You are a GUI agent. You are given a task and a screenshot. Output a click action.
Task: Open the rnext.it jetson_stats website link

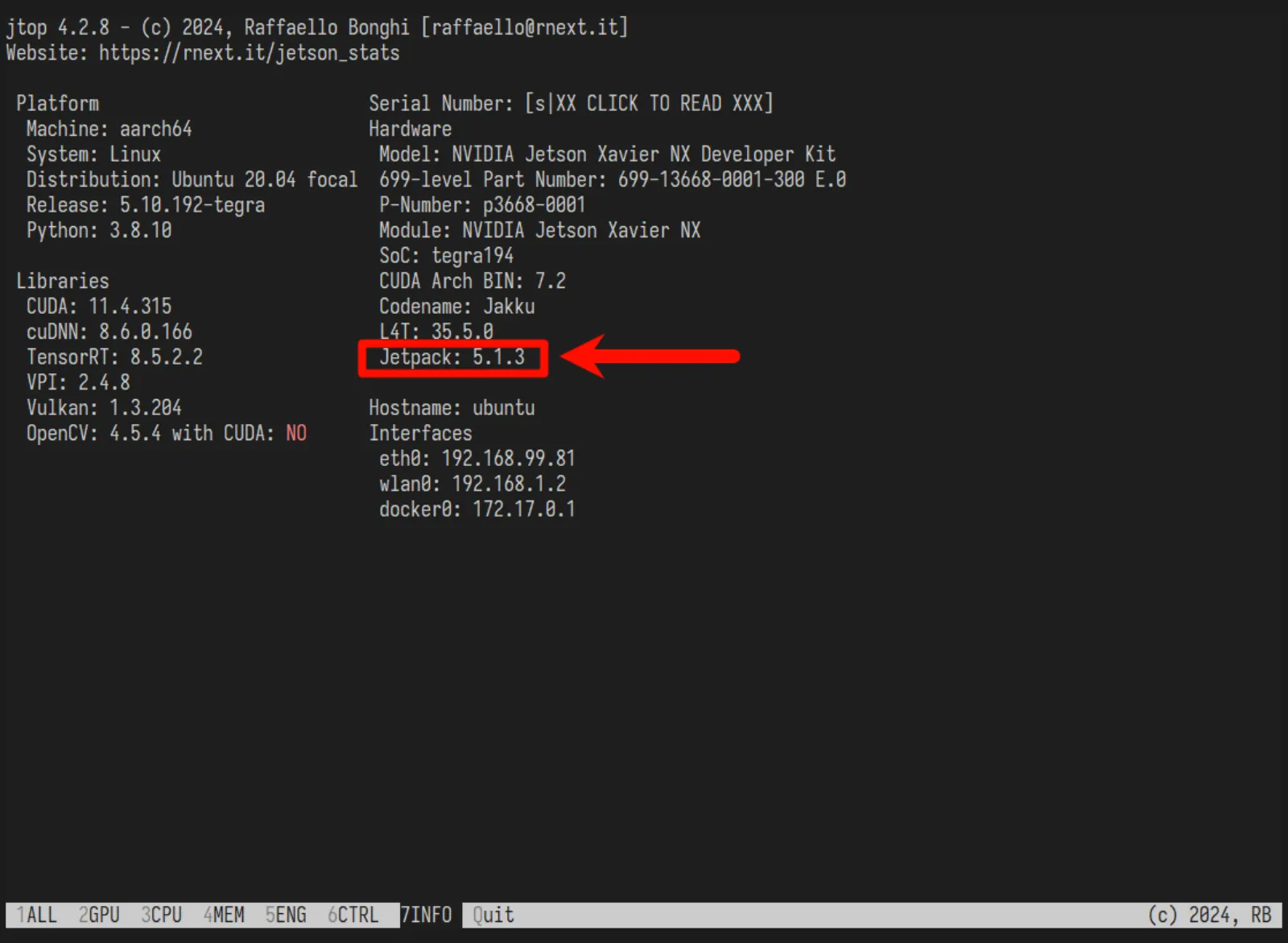(248, 53)
